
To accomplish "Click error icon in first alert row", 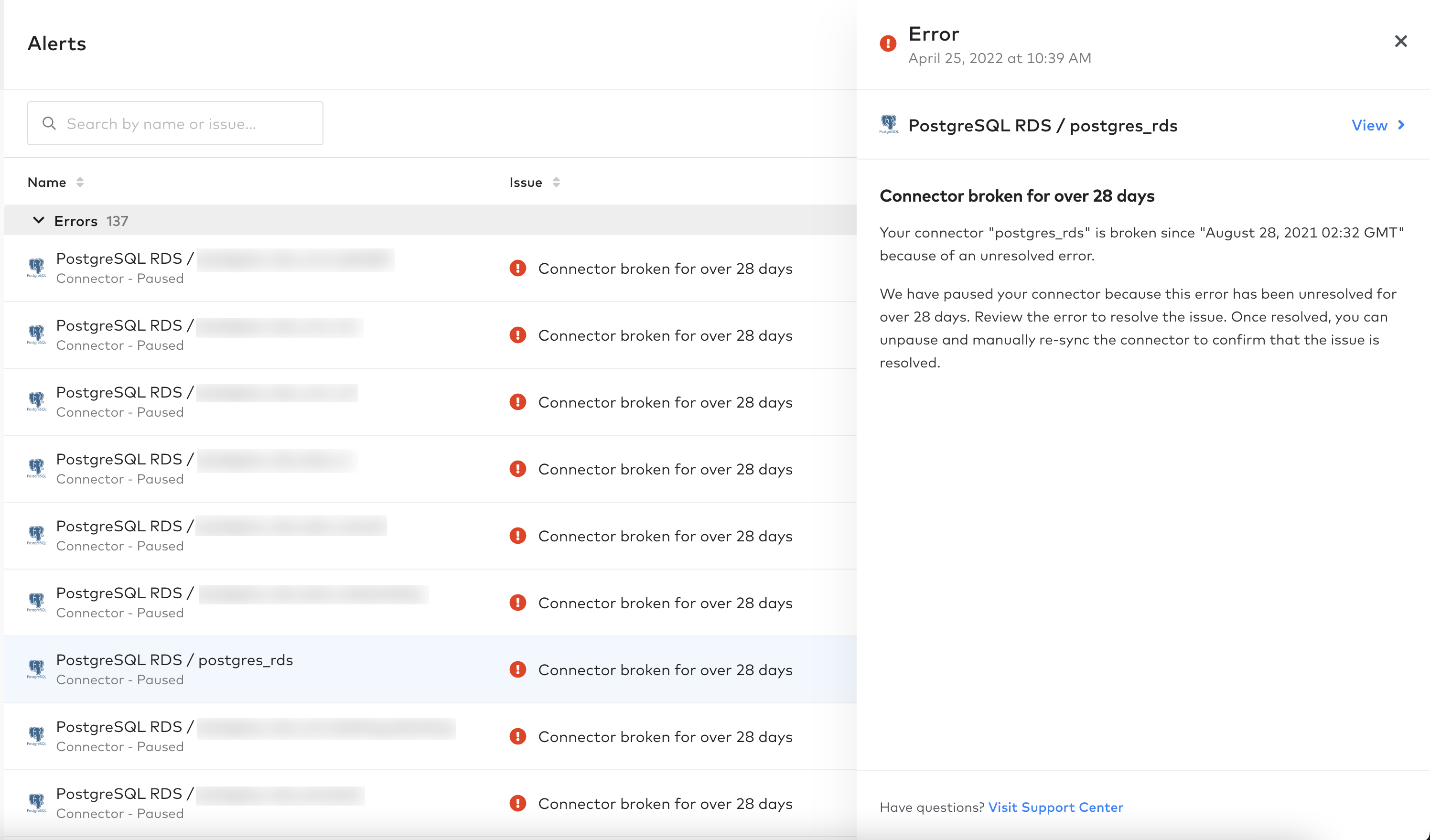I will coord(517,269).
